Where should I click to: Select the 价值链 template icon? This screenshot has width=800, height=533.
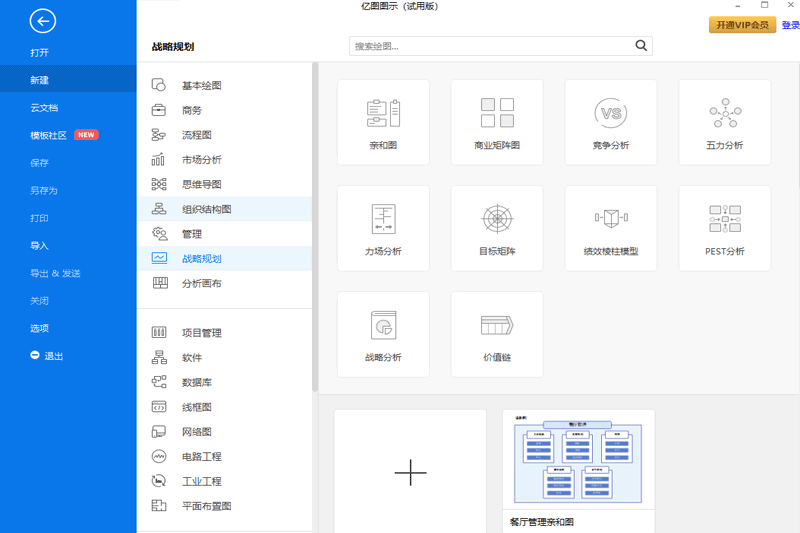pos(497,326)
